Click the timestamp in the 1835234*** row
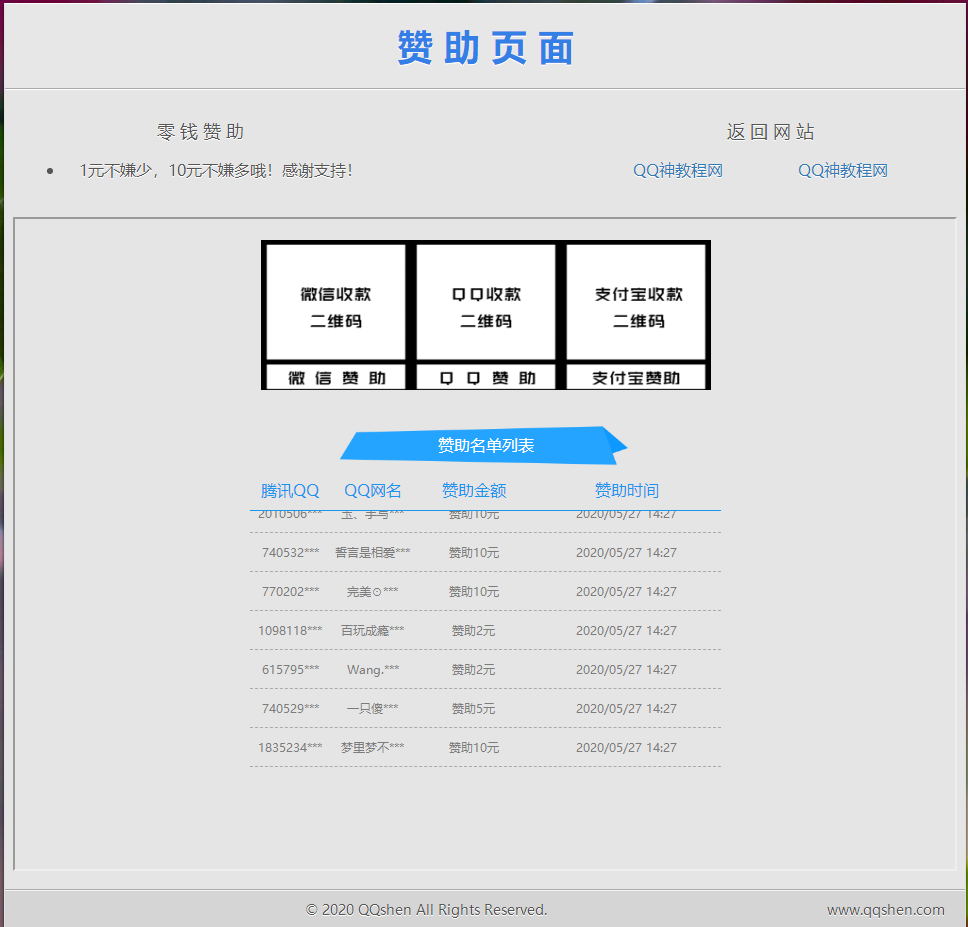 [x=627, y=747]
